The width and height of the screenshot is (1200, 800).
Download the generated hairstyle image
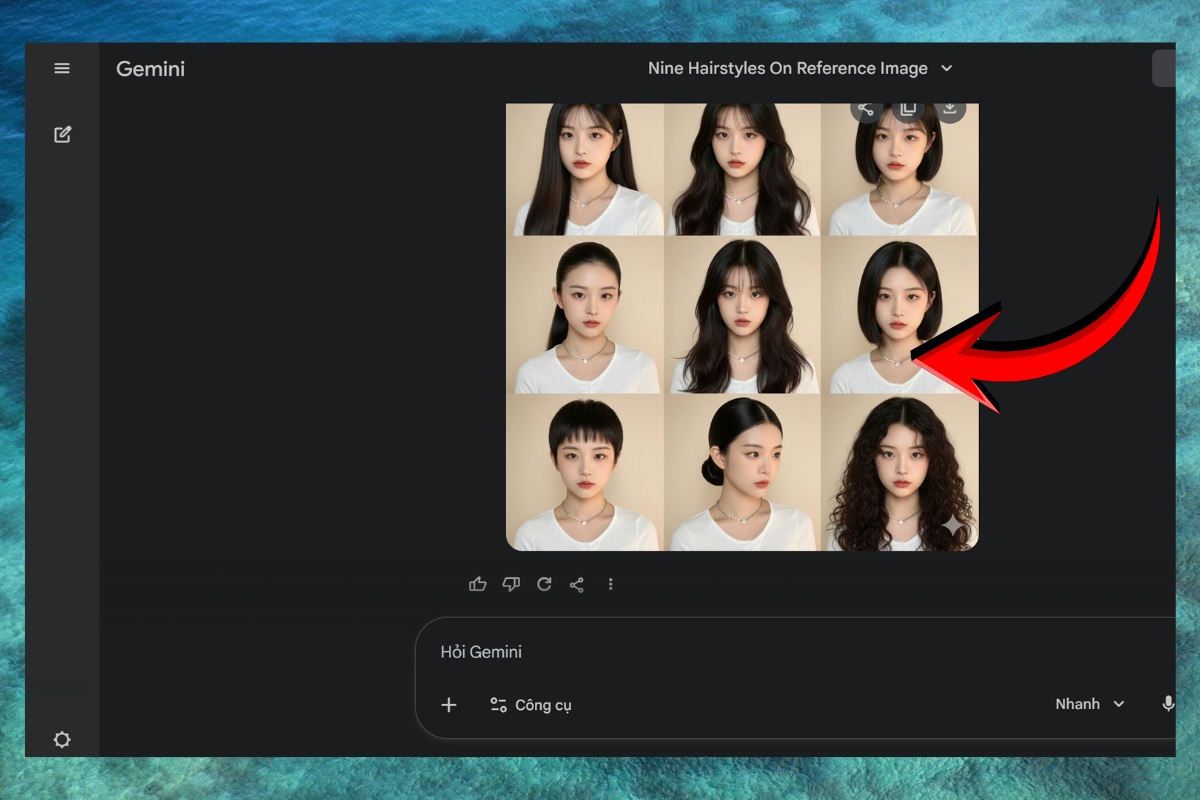pos(949,110)
